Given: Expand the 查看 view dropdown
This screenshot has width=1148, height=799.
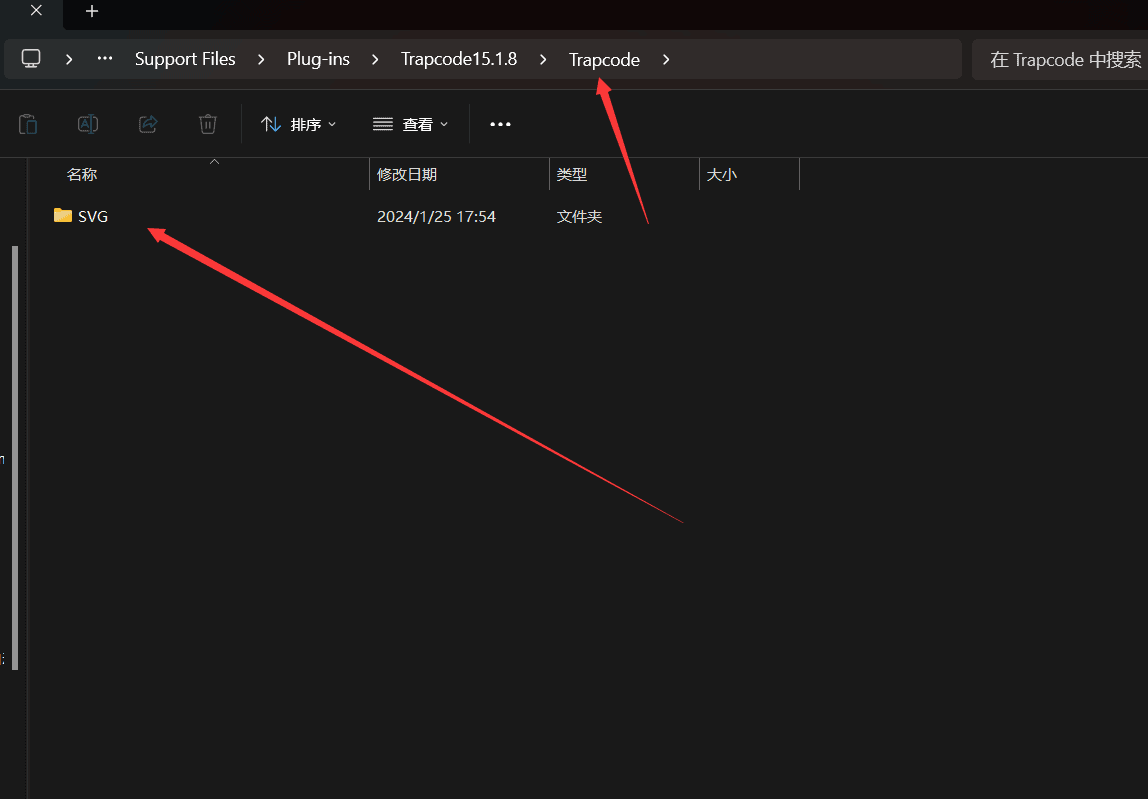Looking at the screenshot, I should click(x=411, y=124).
